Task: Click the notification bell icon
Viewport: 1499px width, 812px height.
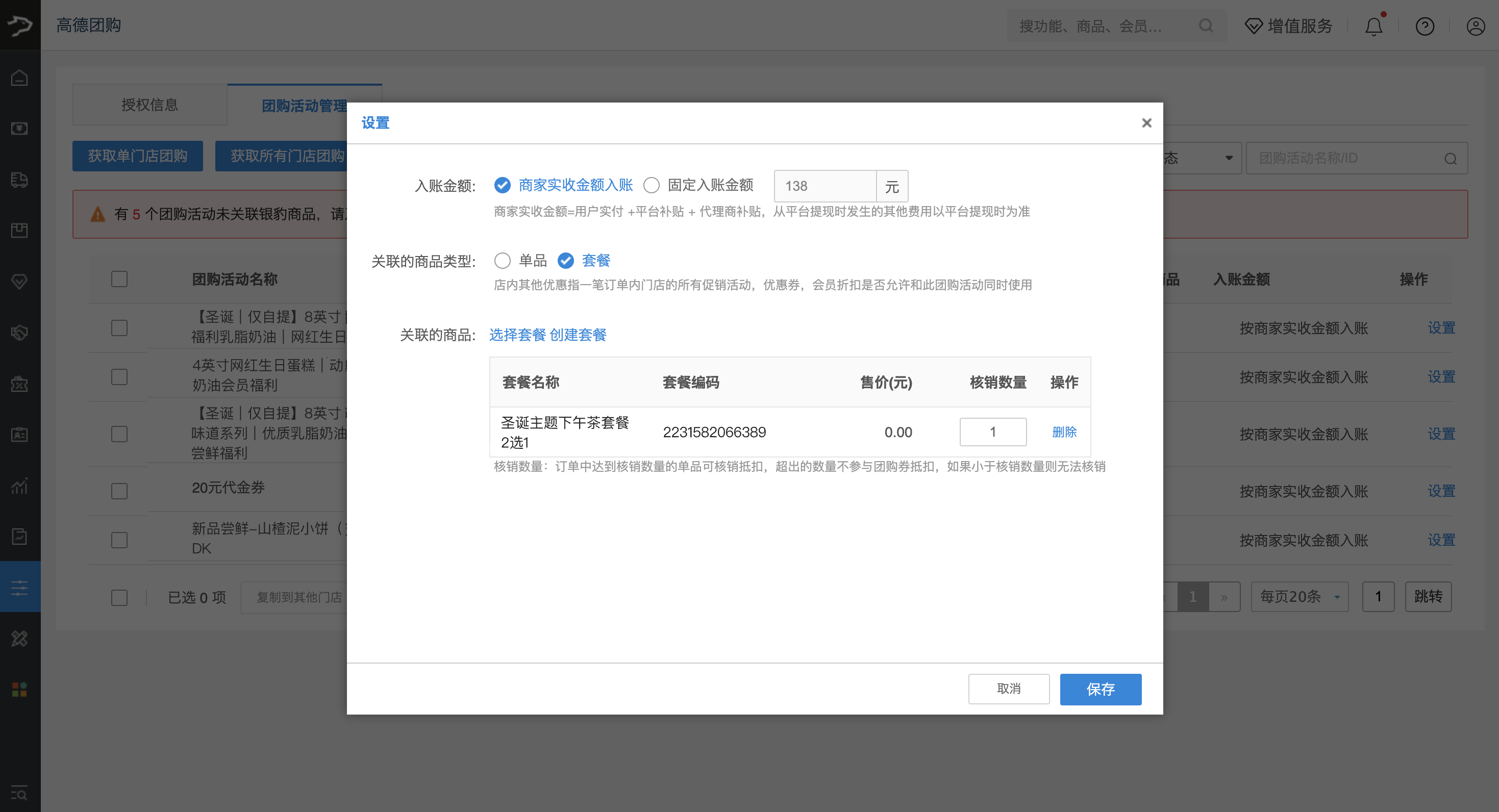Action: click(1373, 26)
